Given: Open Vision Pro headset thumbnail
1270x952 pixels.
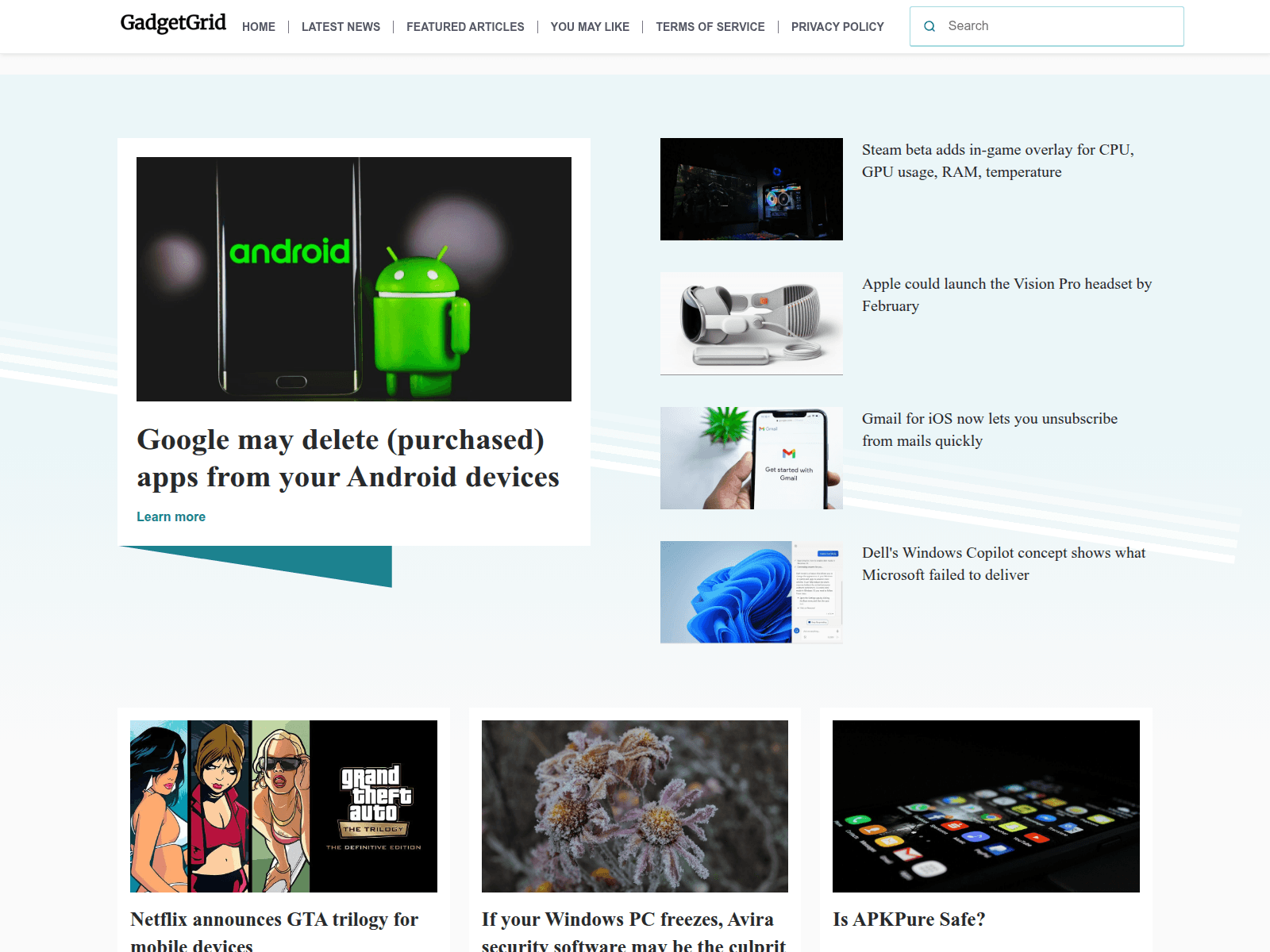Looking at the screenshot, I should pos(752,324).
